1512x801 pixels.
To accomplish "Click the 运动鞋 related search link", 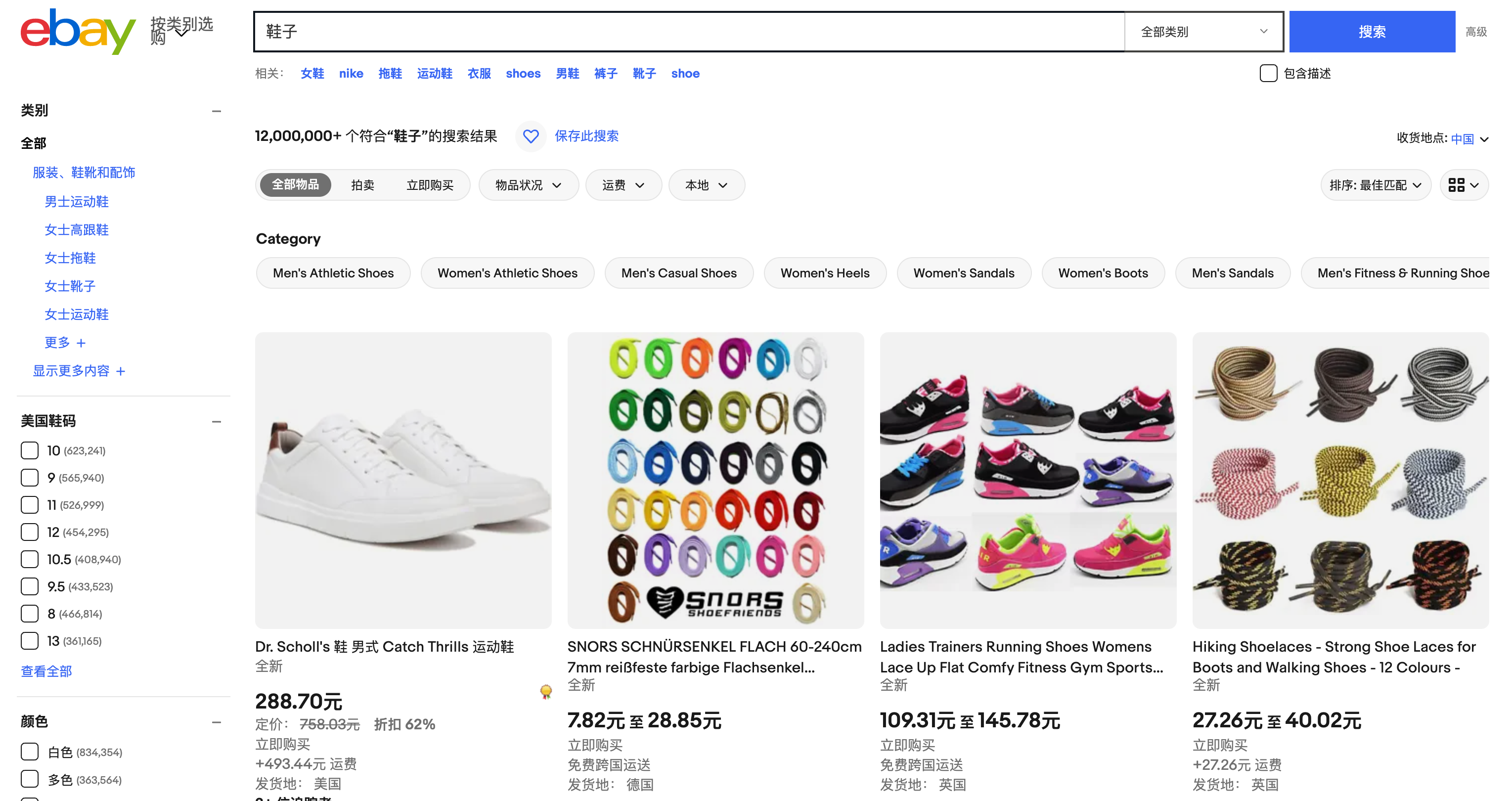I will pos(435,73).
